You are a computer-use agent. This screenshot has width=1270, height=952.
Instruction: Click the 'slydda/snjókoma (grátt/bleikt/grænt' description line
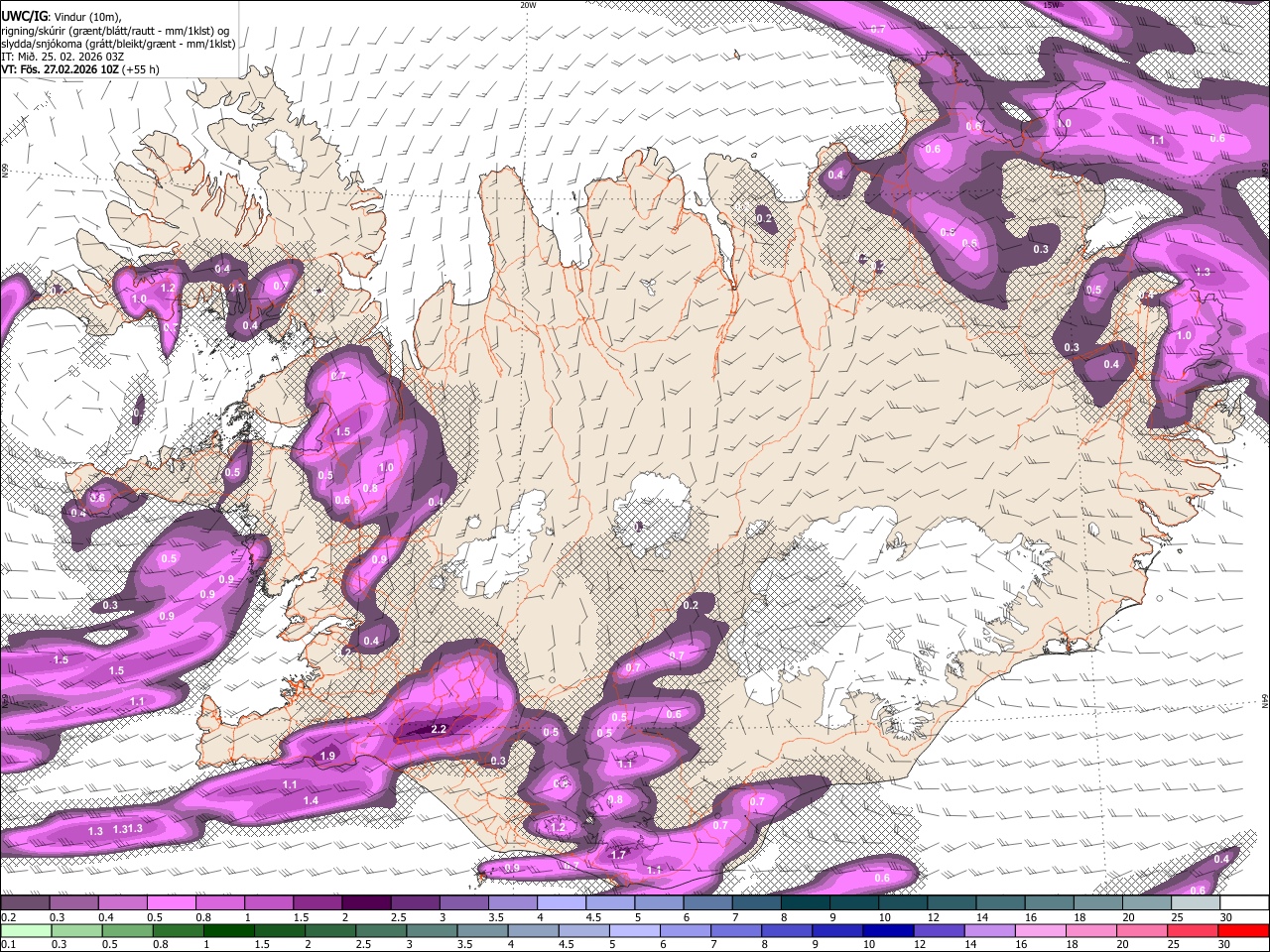click(x=118, y=44)
